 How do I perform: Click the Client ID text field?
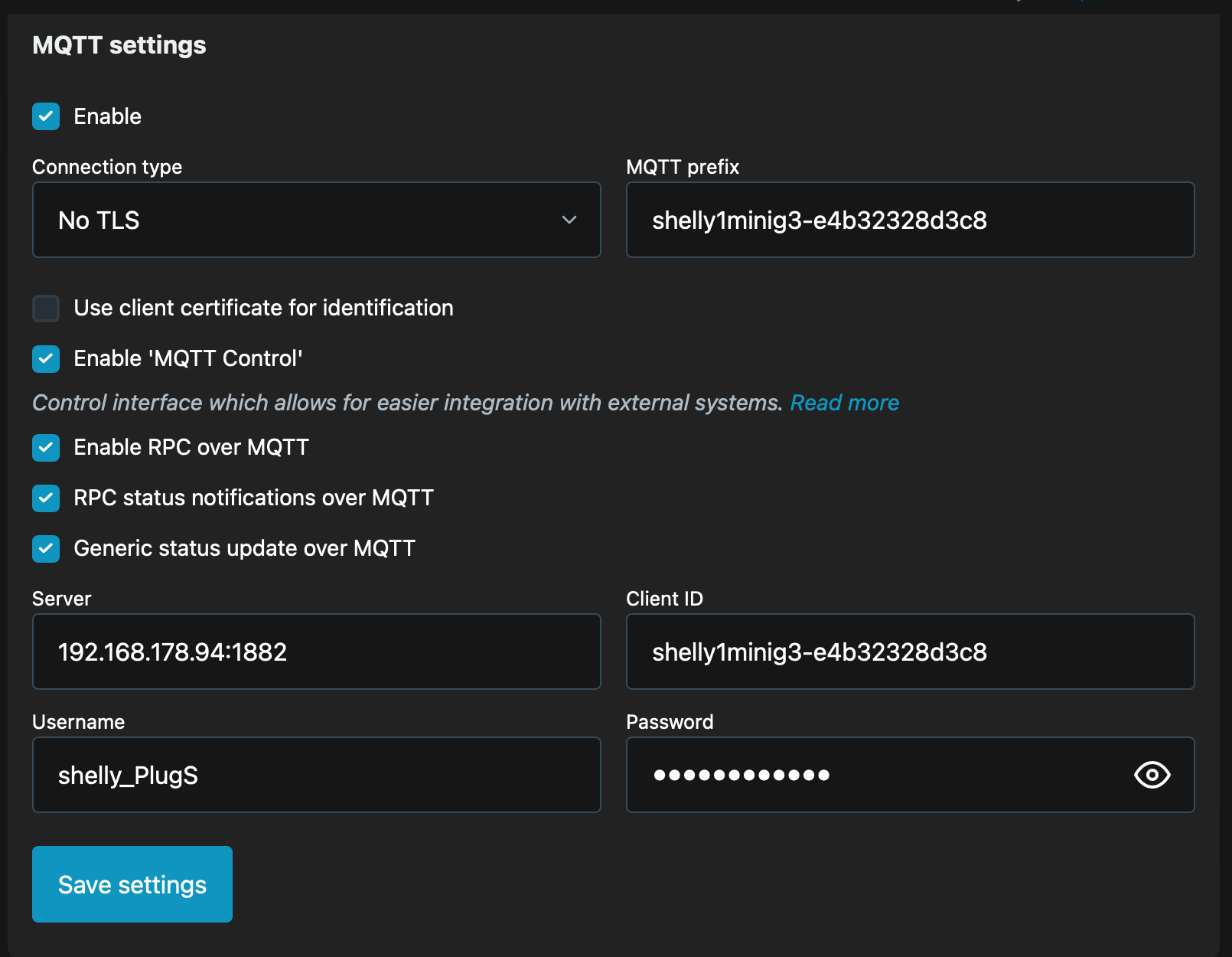909,652
